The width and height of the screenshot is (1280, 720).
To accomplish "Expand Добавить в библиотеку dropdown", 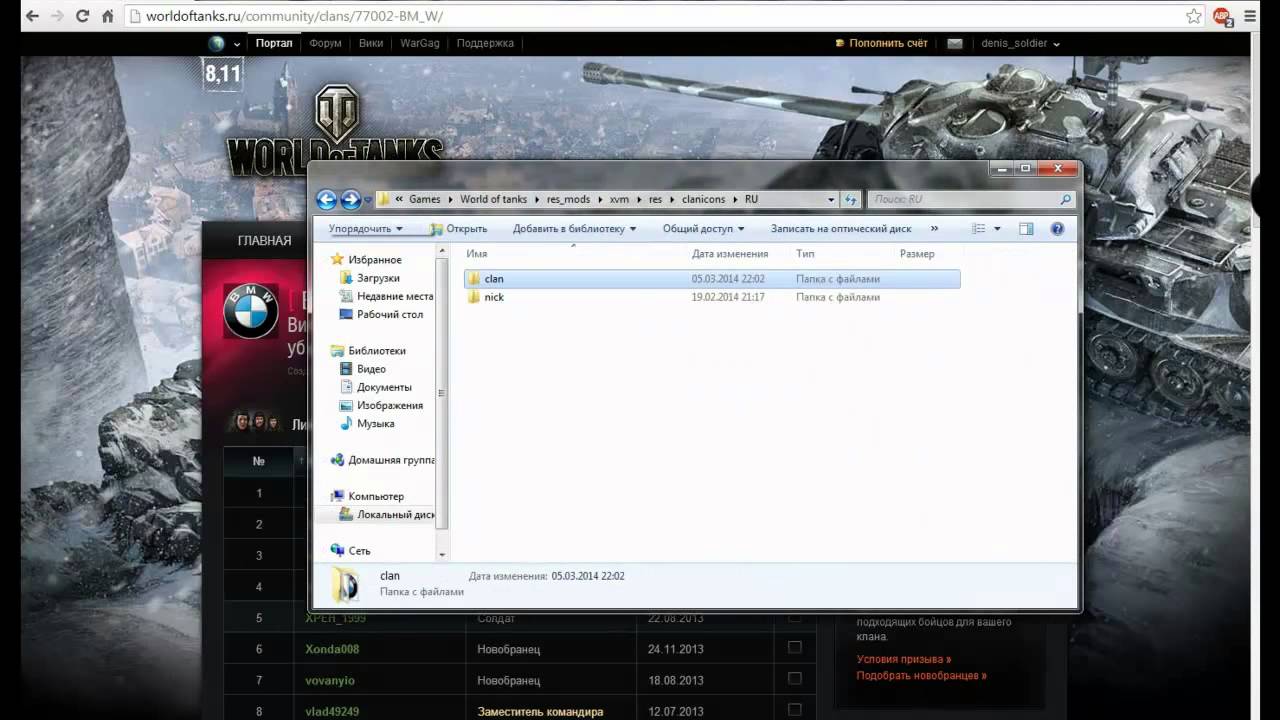I will pyautogui.click(x=575, y=229).
